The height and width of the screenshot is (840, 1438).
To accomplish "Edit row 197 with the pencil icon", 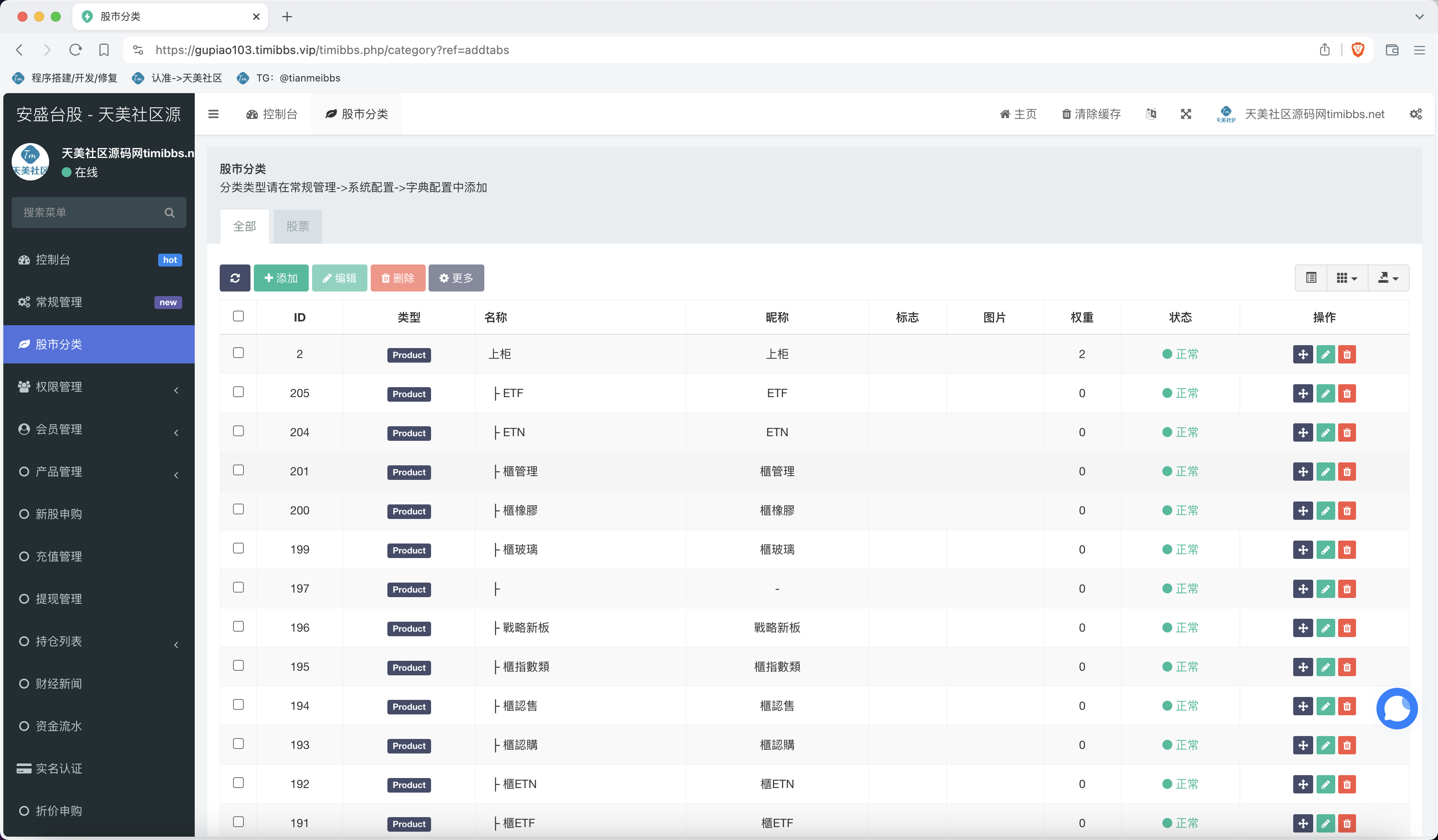I will pyautogui.click(x=1325, y=588).
